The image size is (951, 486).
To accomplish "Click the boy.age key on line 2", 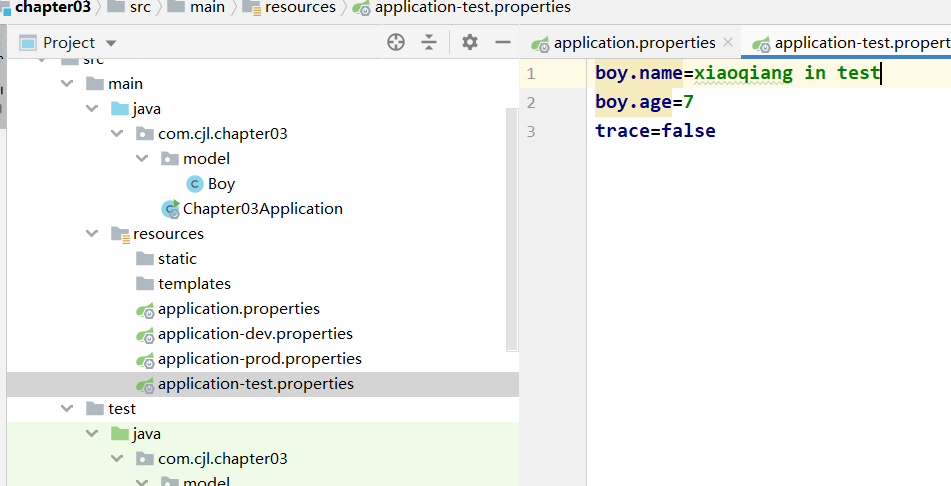I will coord(633,102).
